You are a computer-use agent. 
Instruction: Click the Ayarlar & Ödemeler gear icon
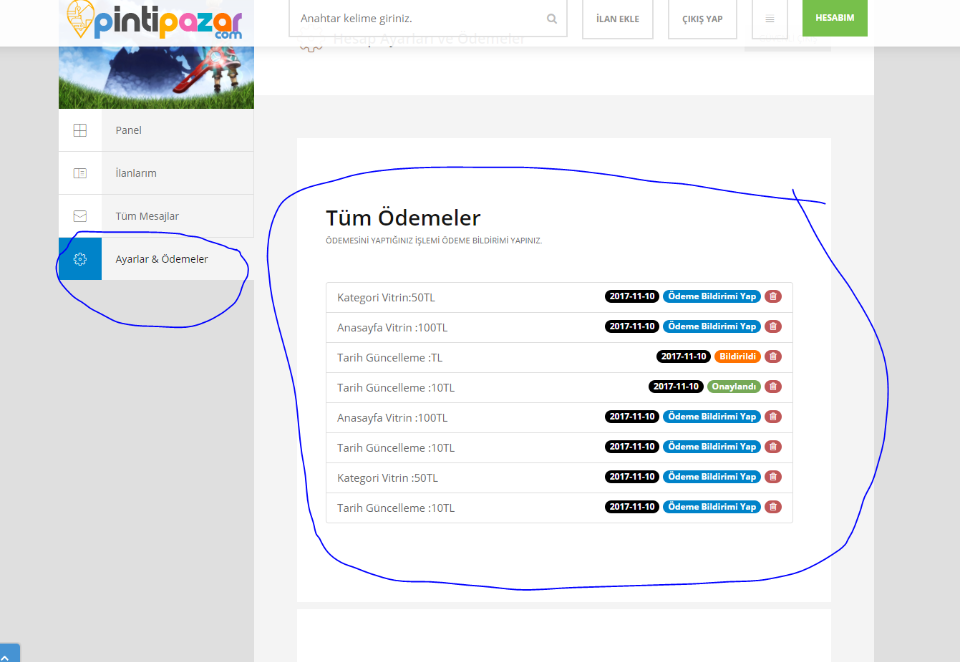coord(80,259)
